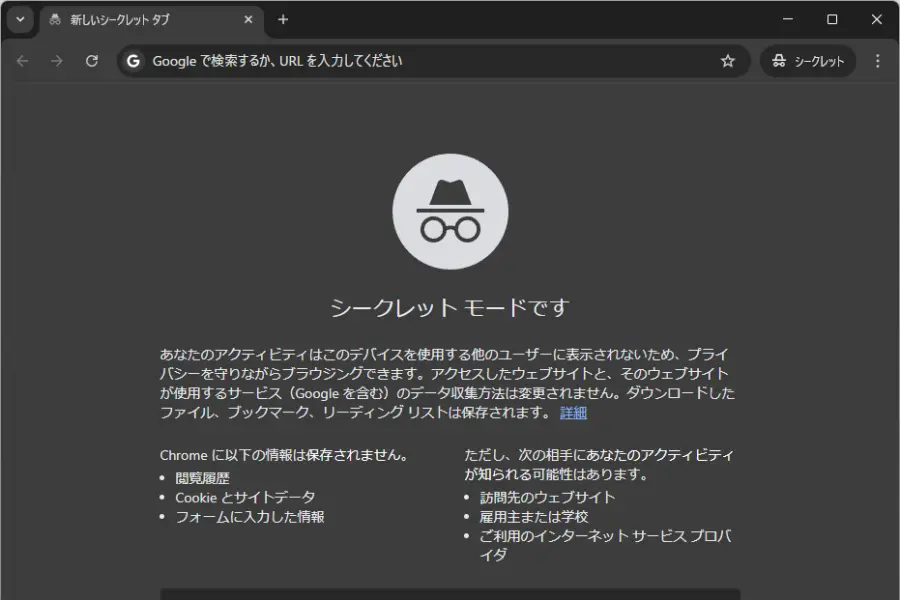
Task: Reload the page with the refresh icon
Action: 92,61
